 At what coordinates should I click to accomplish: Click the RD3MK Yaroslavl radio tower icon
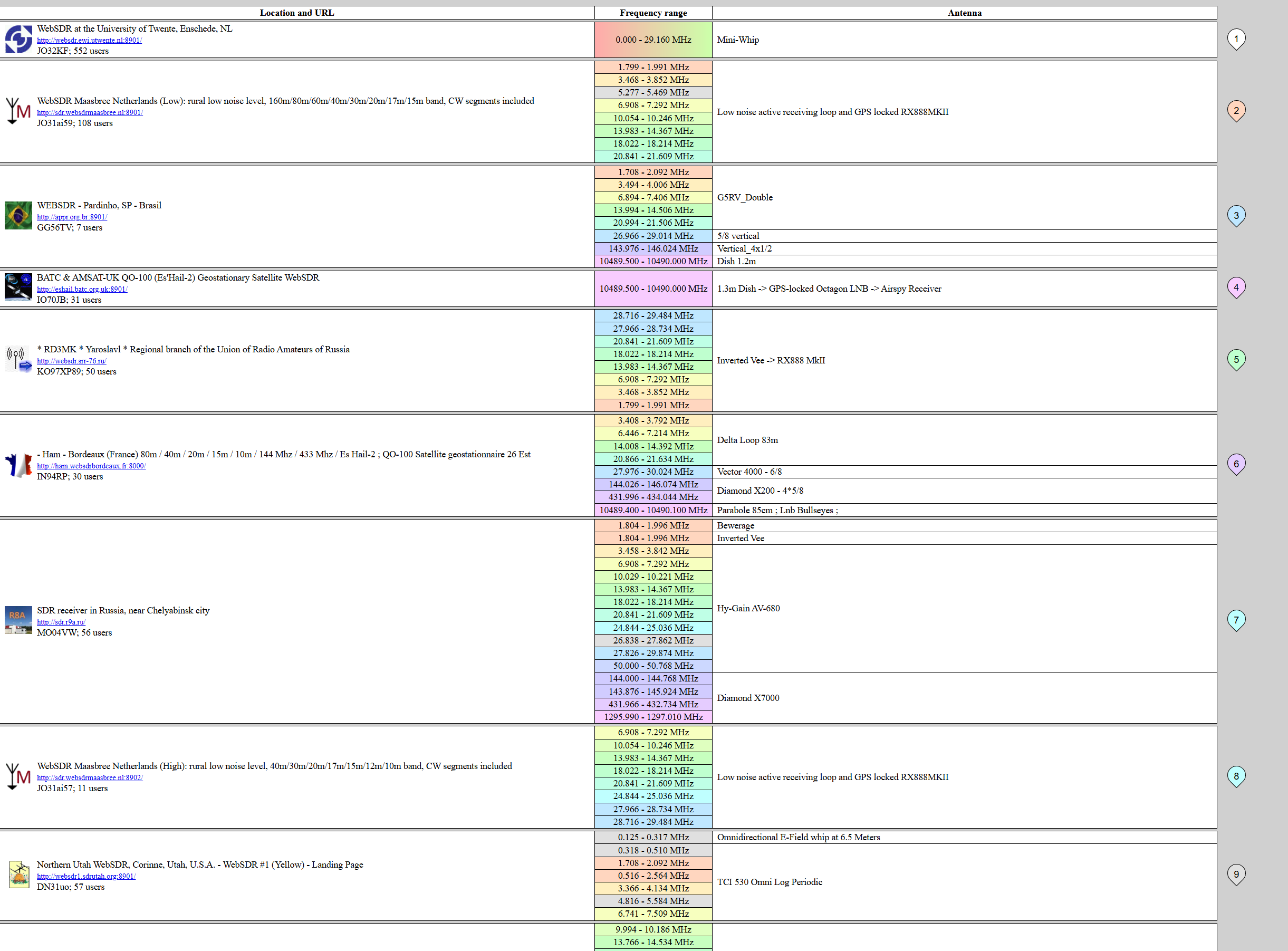click(18, 359)
